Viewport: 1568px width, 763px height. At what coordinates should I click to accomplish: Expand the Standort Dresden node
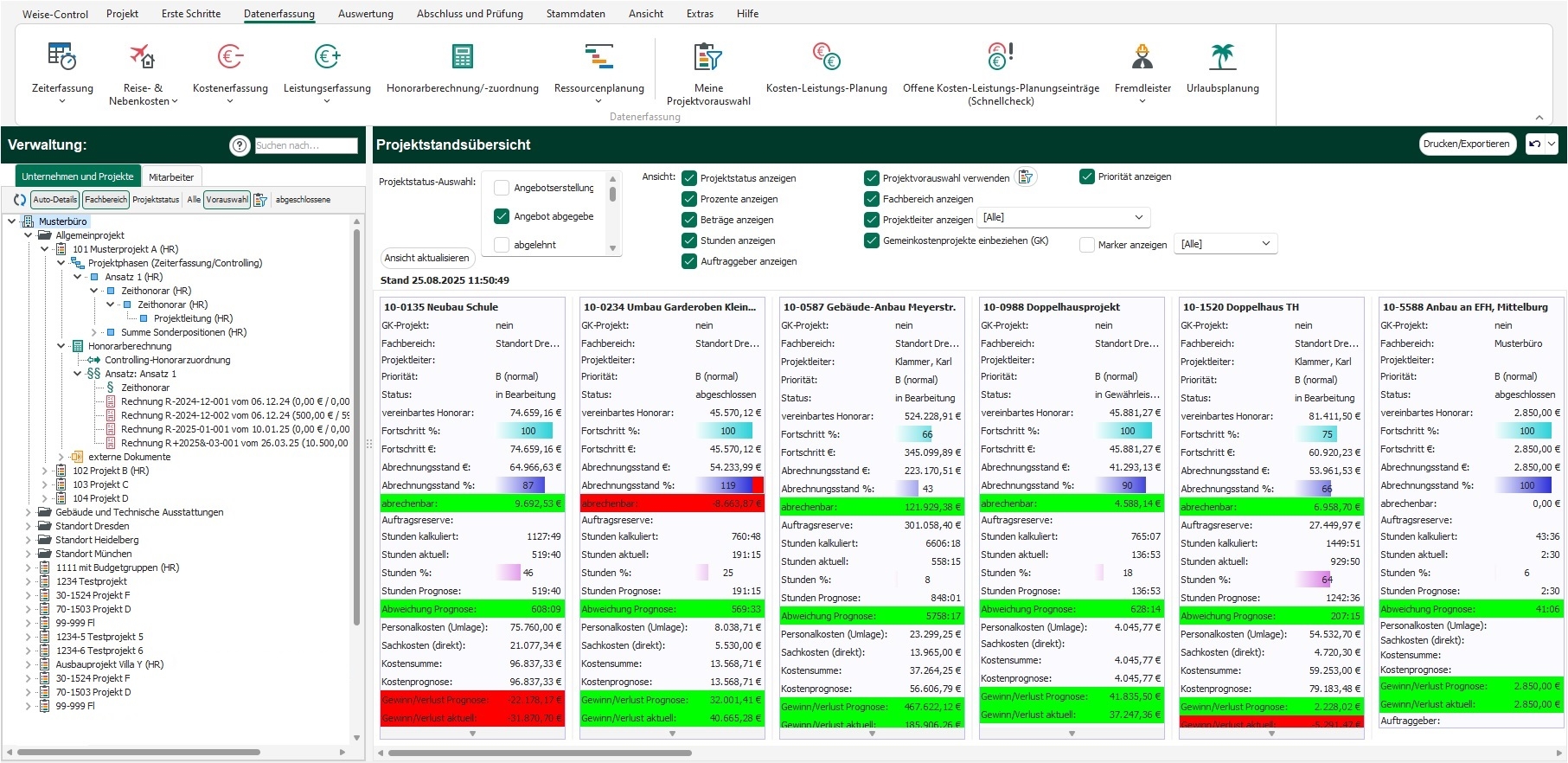point(29,526)
